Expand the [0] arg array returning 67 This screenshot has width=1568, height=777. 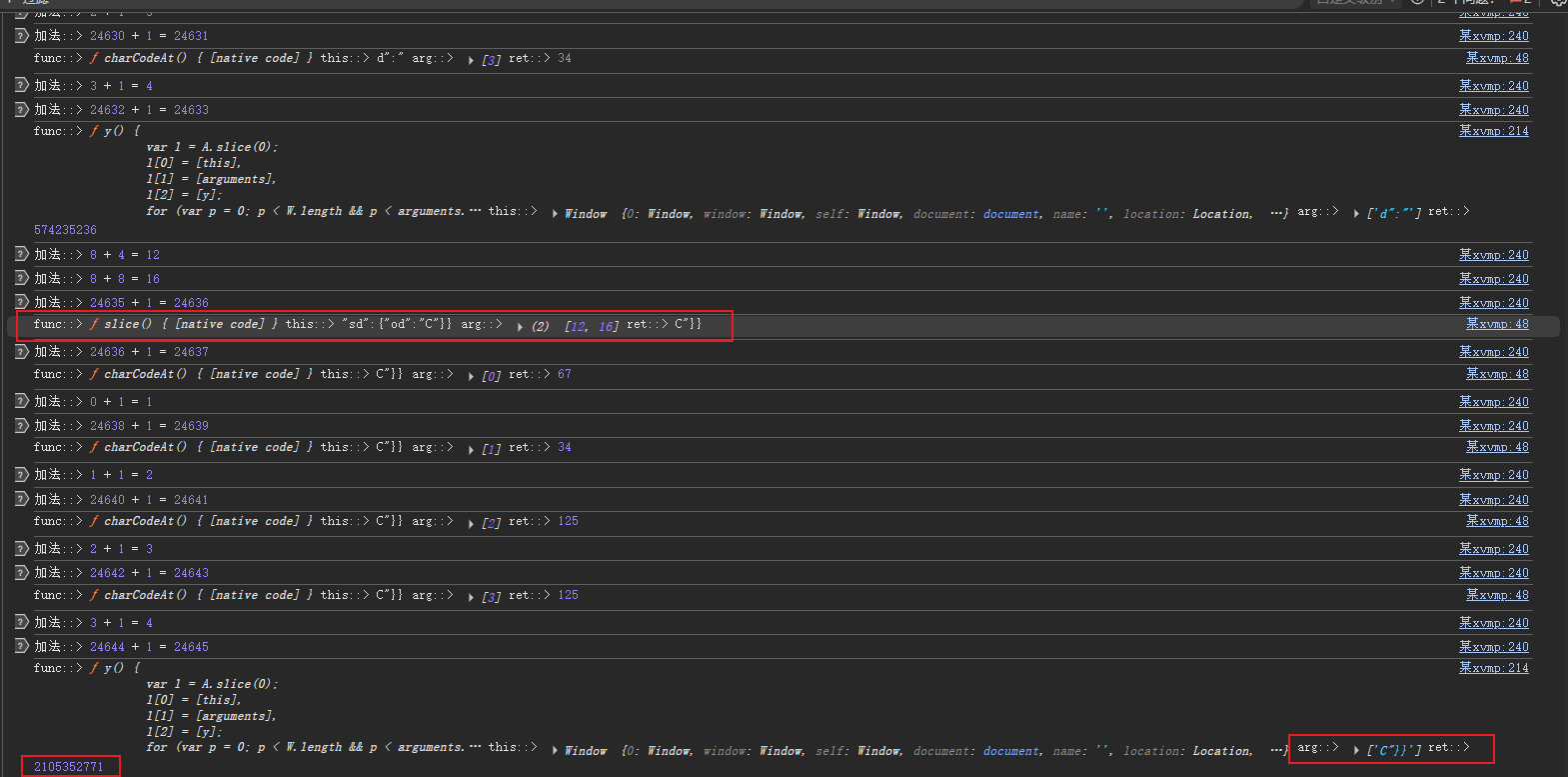[471, 376]
